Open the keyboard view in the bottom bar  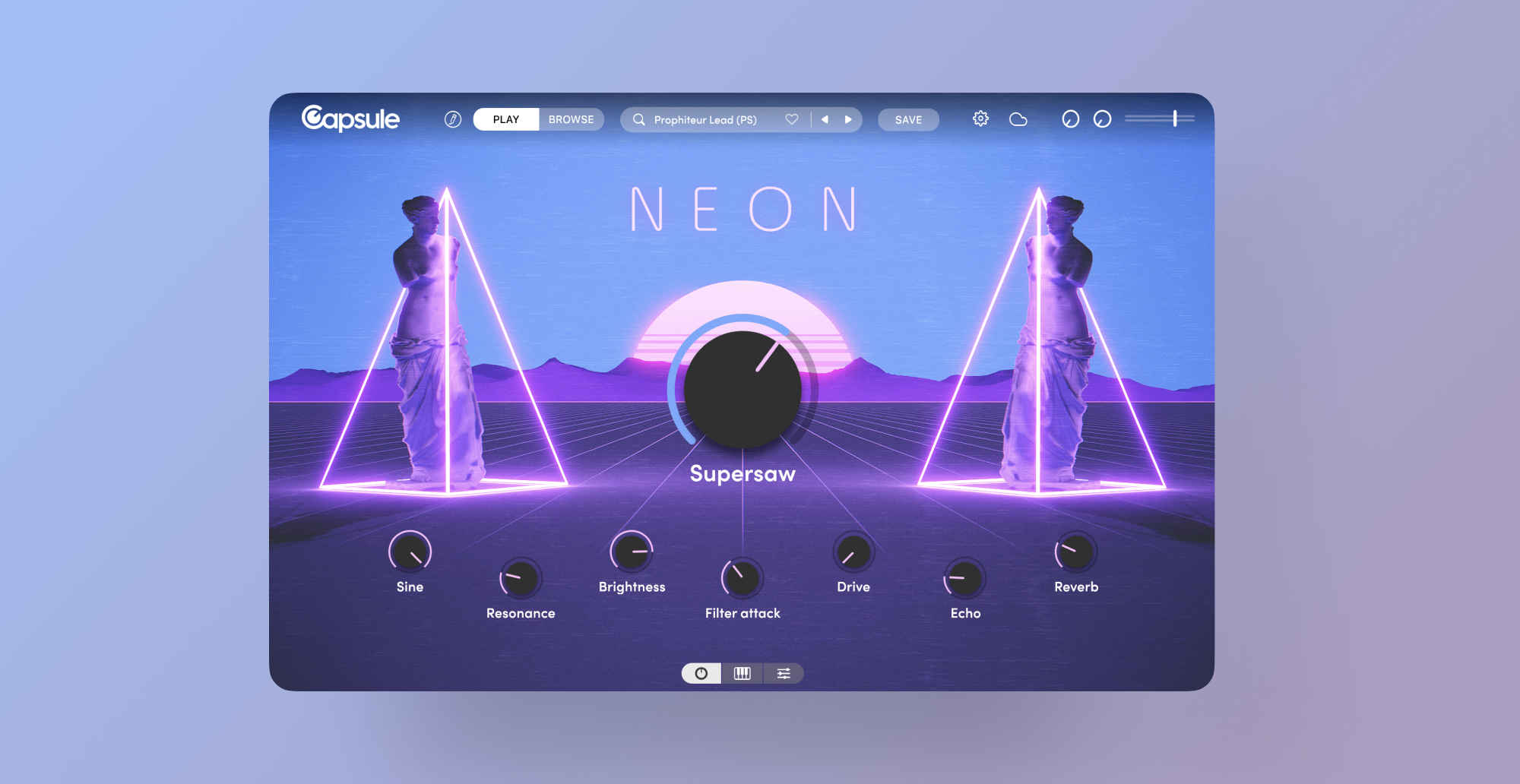pyautogui.click(x=742, y=673)
